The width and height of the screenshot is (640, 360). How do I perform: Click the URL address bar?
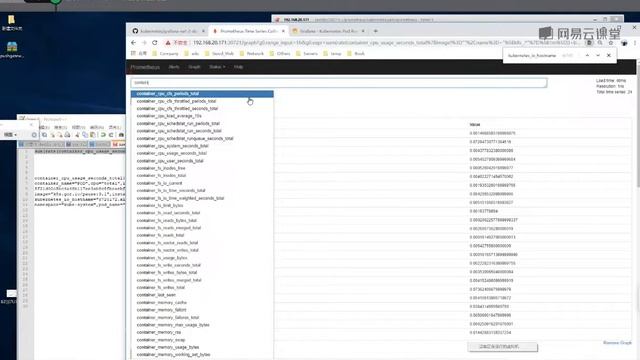click(386, 43)
